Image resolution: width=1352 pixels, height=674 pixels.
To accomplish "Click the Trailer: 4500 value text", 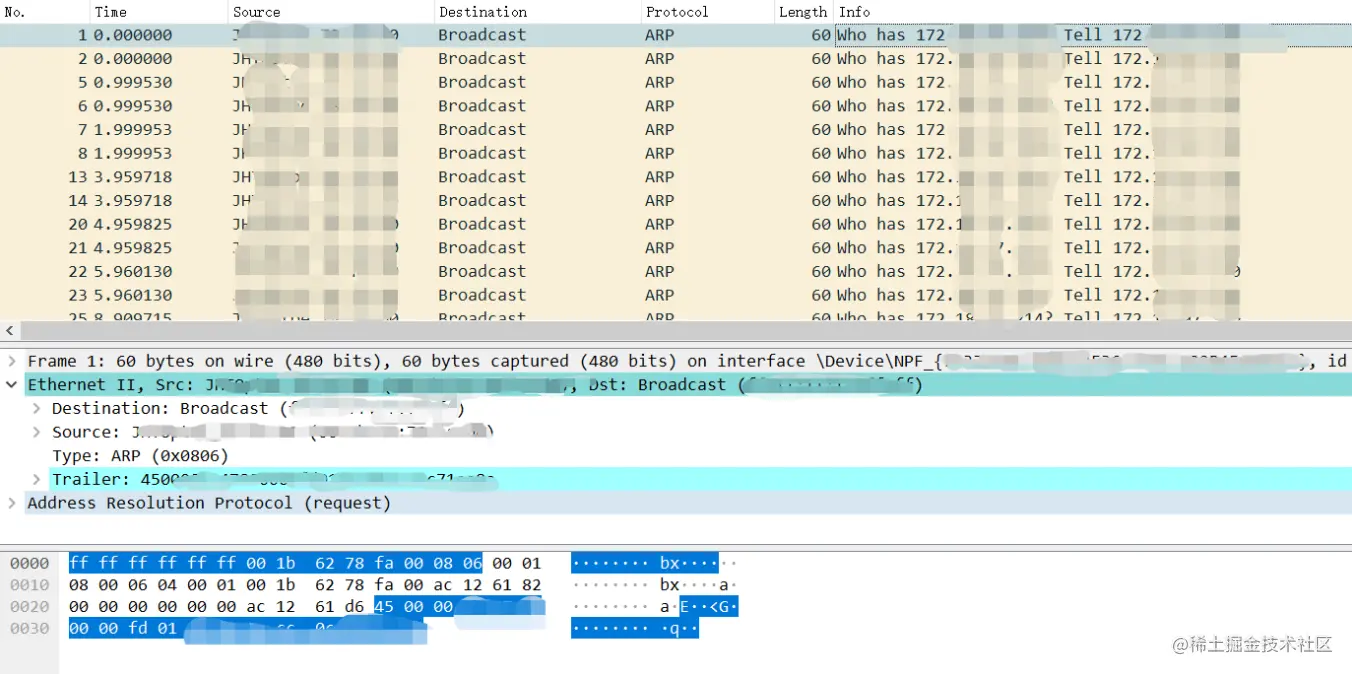I will click(x=275, y=479).
